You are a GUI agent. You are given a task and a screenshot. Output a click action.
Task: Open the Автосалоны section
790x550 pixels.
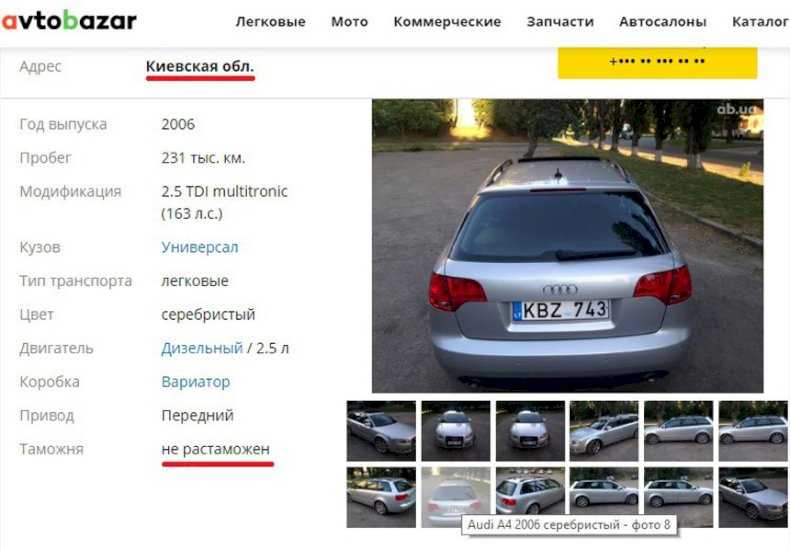663,22
